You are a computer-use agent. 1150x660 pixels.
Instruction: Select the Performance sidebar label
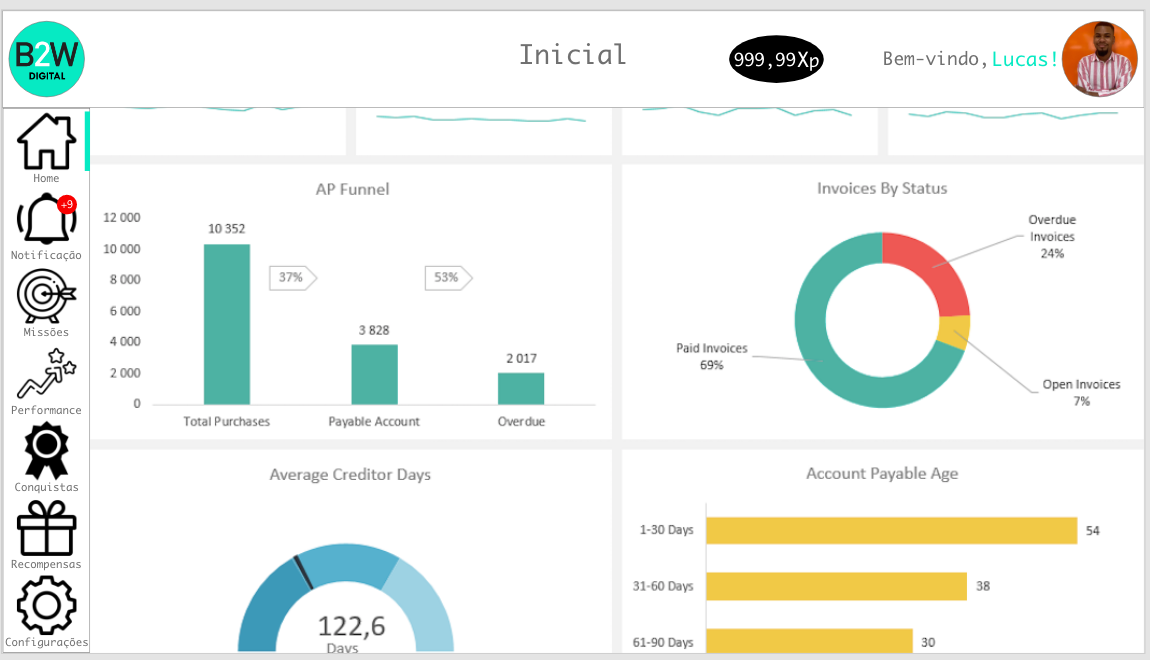46,410
